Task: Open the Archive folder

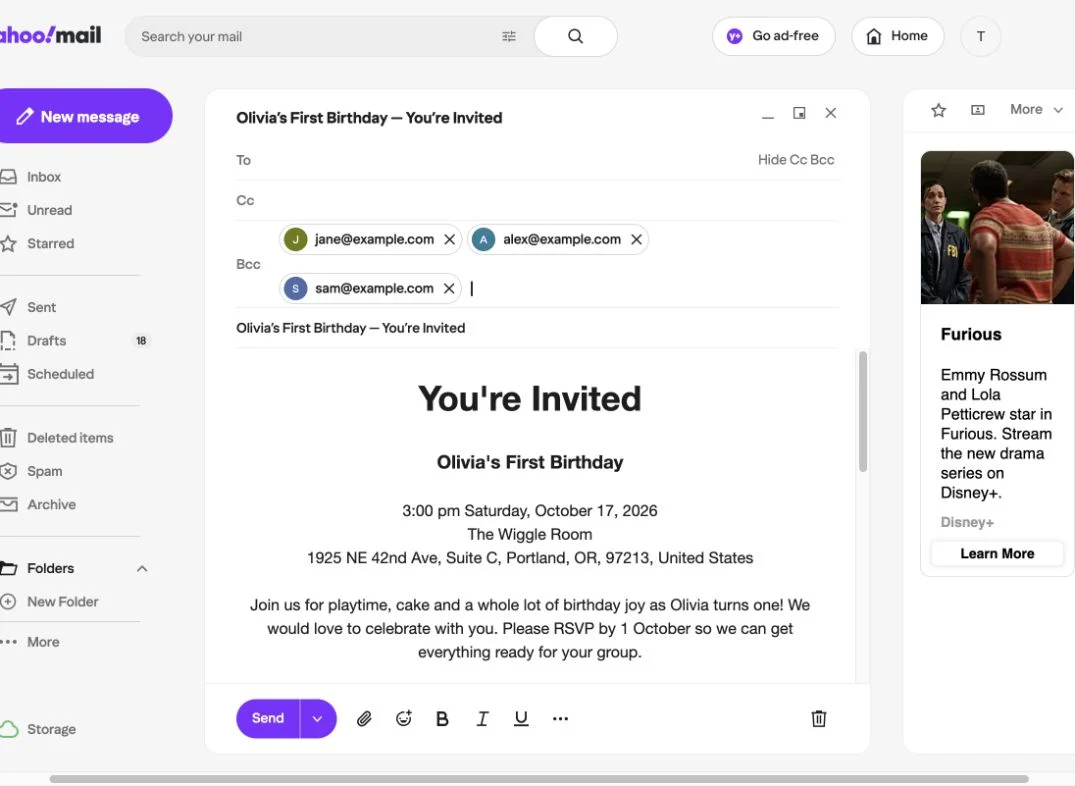Action: (39, 505)
